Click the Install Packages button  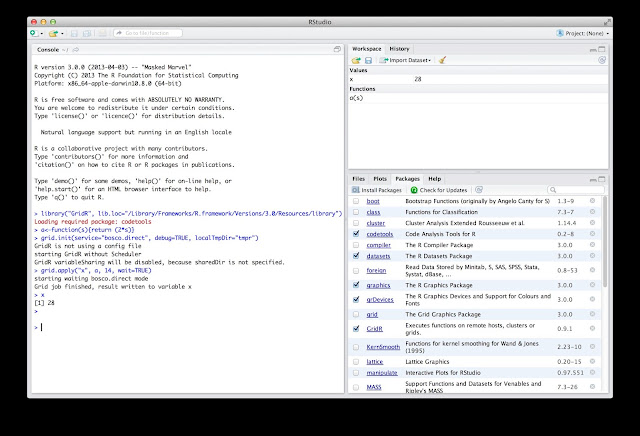tap(377, 190)
